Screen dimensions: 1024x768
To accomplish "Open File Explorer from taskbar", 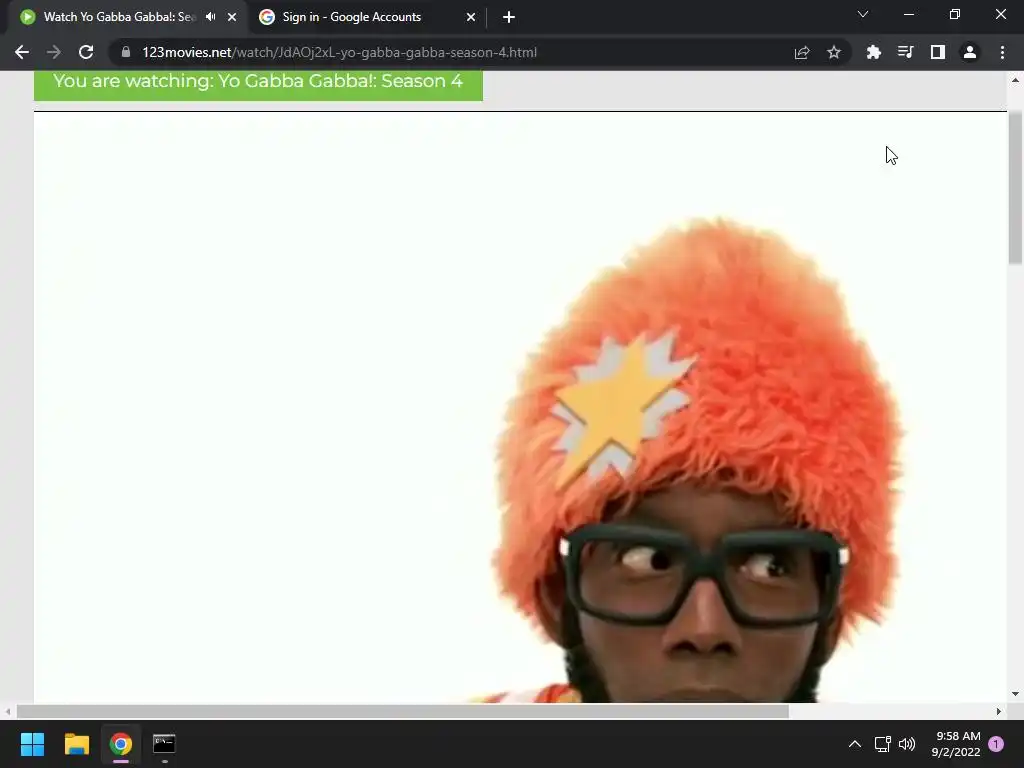I will coord(76,744).
